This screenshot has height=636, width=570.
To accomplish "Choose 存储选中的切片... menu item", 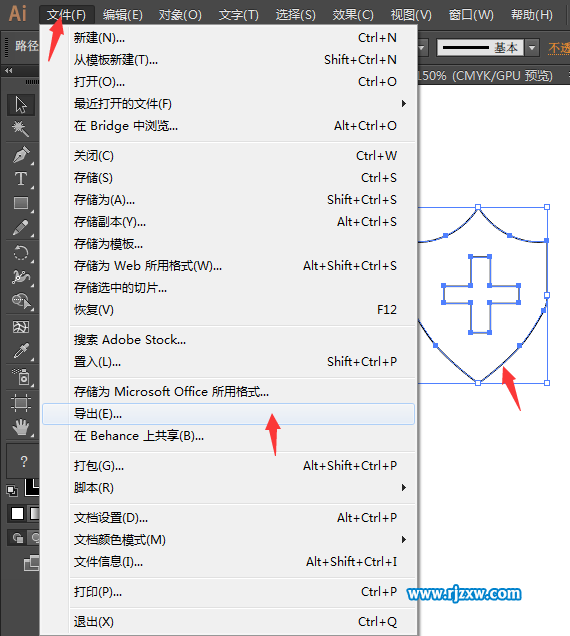I will (x=229, y=288).
